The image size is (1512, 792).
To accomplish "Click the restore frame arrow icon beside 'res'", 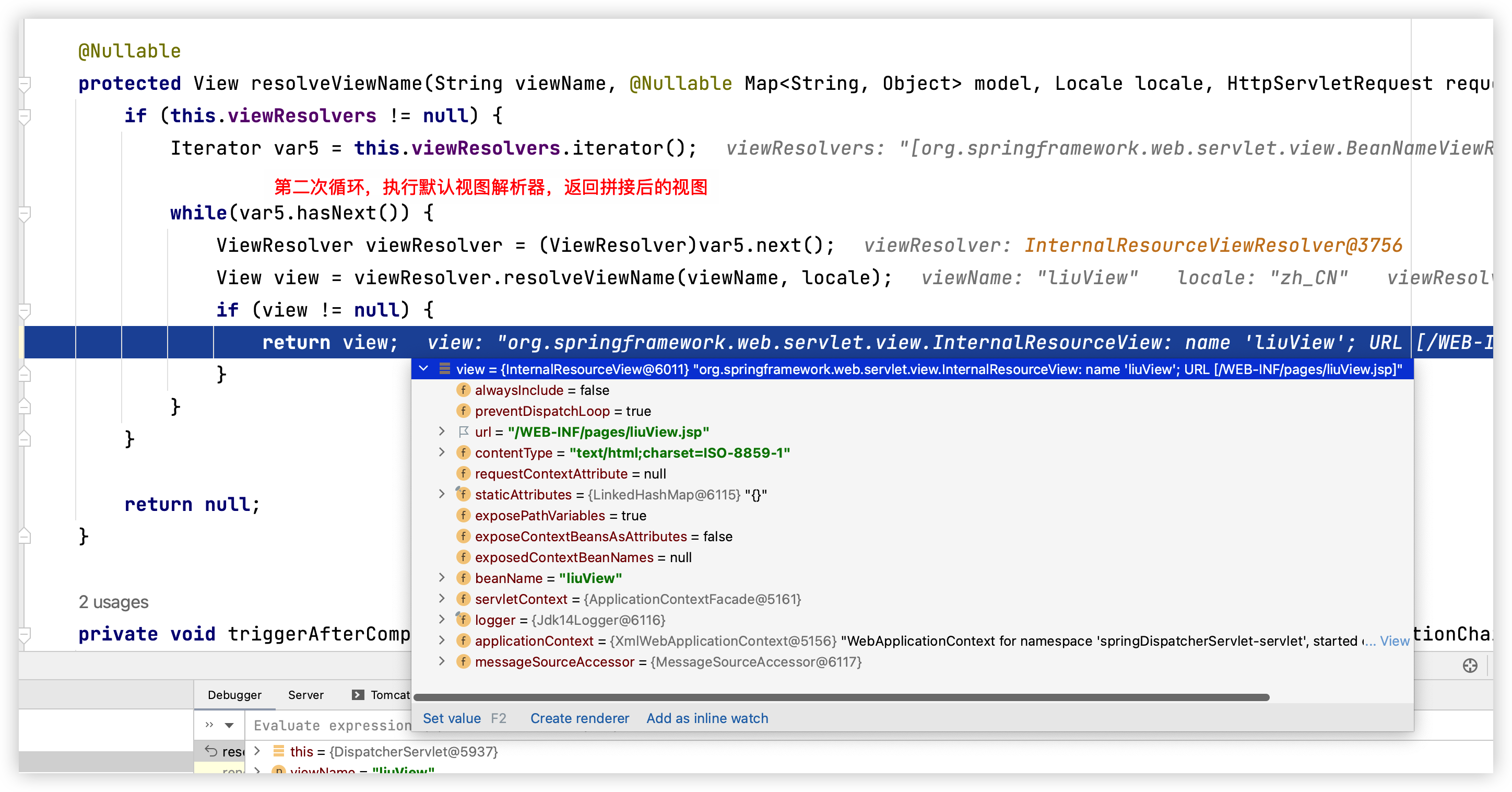I will [211, 751].
